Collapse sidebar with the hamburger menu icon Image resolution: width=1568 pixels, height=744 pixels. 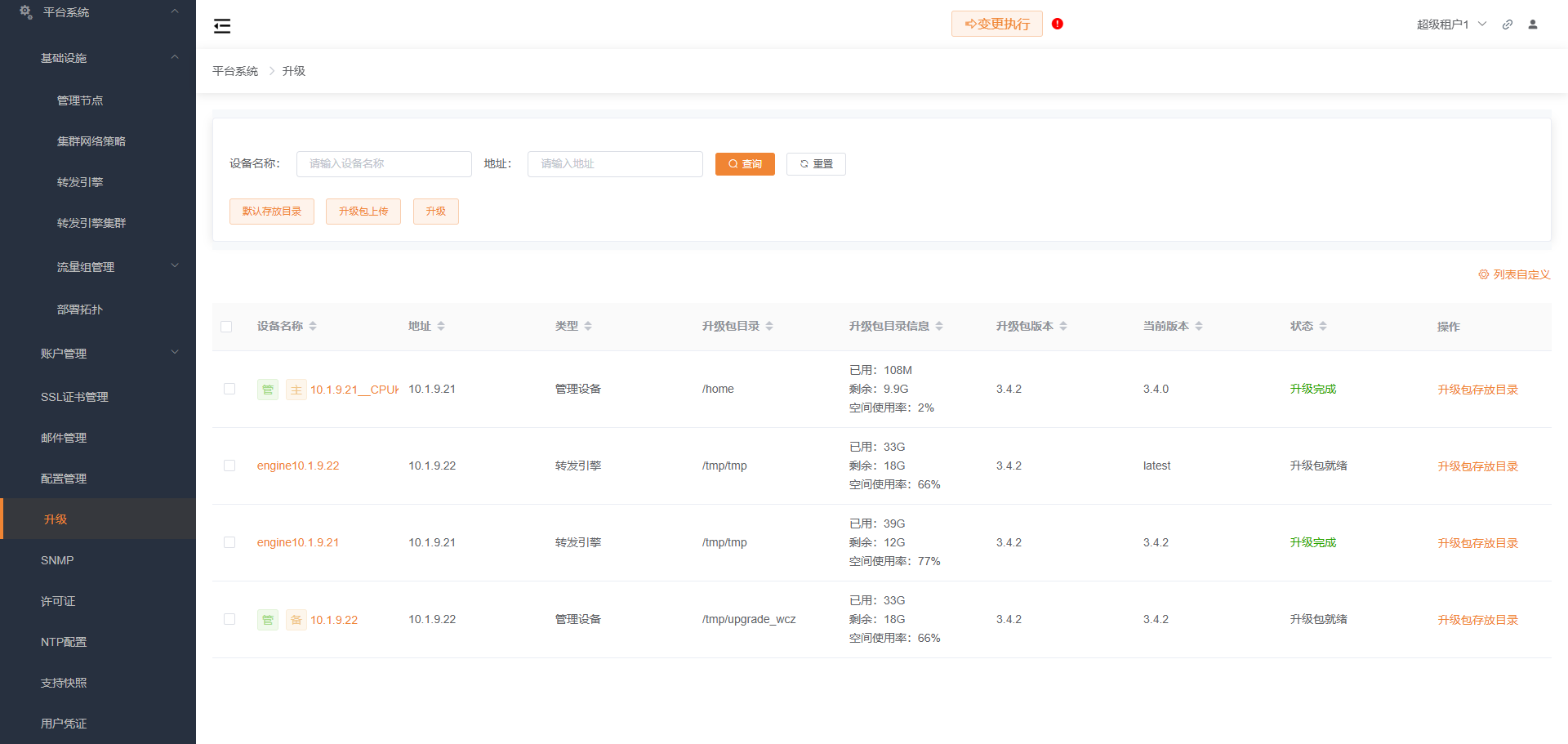coord(222,26)
